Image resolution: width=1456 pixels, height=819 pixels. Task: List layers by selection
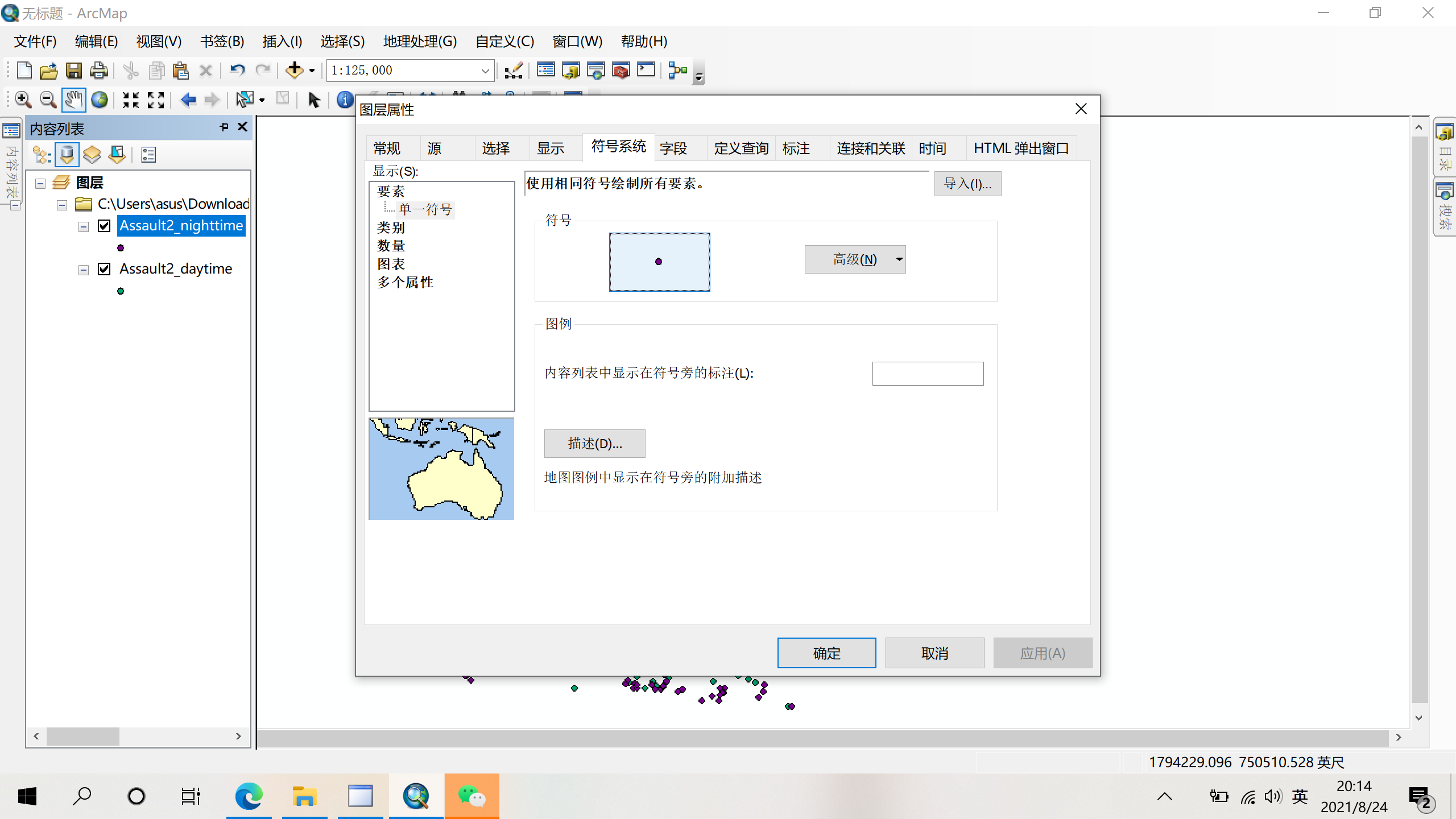(117, 155)
